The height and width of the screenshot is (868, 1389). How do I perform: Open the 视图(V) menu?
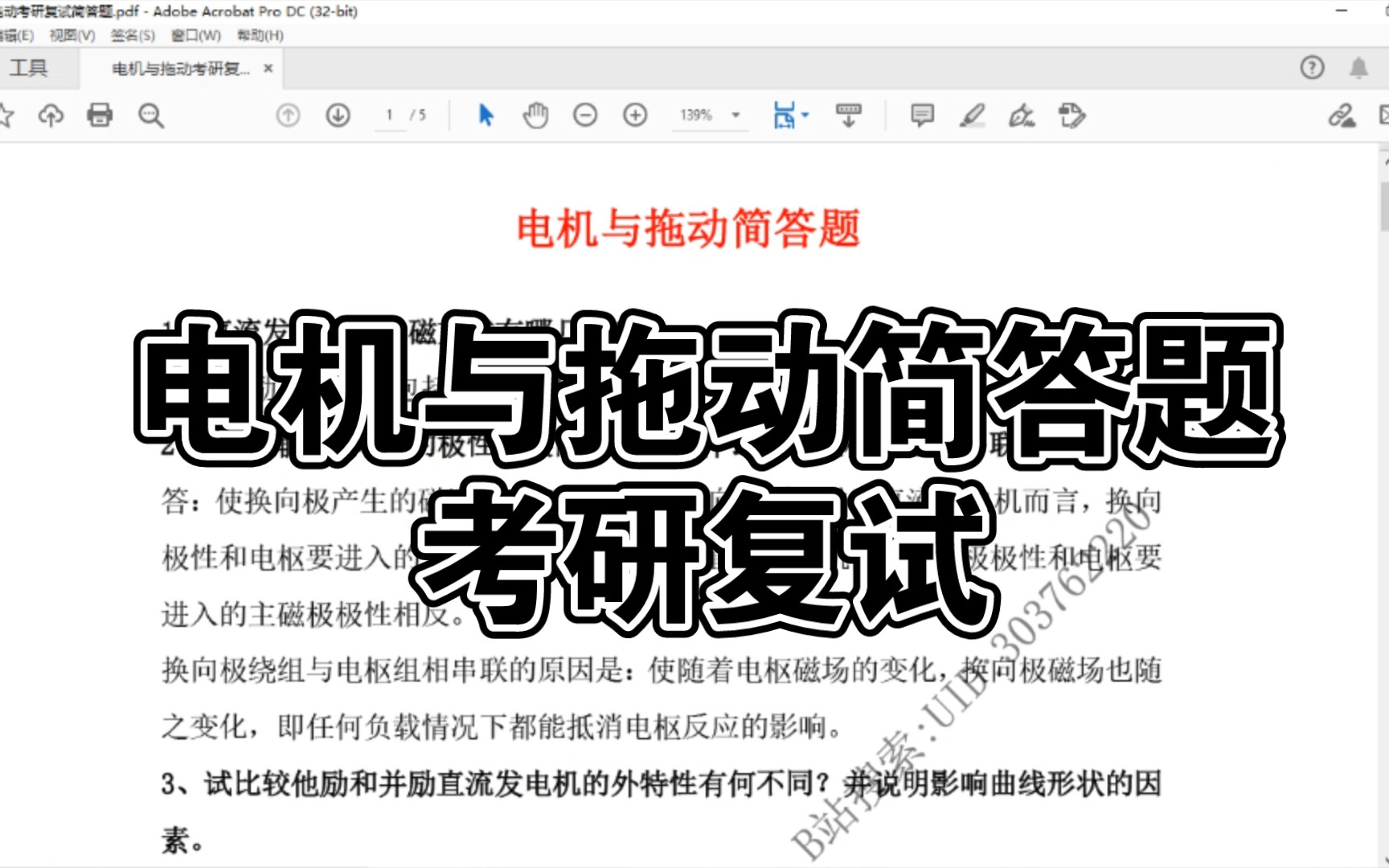point(72,35)
